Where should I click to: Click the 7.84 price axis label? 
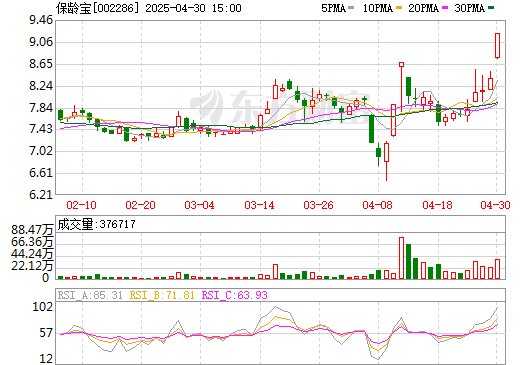(41, 108)
